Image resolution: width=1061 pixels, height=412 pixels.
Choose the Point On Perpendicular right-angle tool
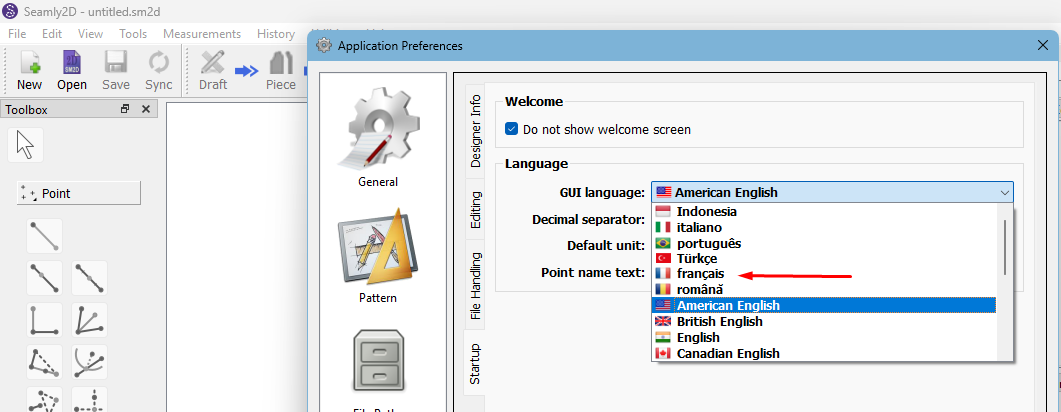[44, 320]
